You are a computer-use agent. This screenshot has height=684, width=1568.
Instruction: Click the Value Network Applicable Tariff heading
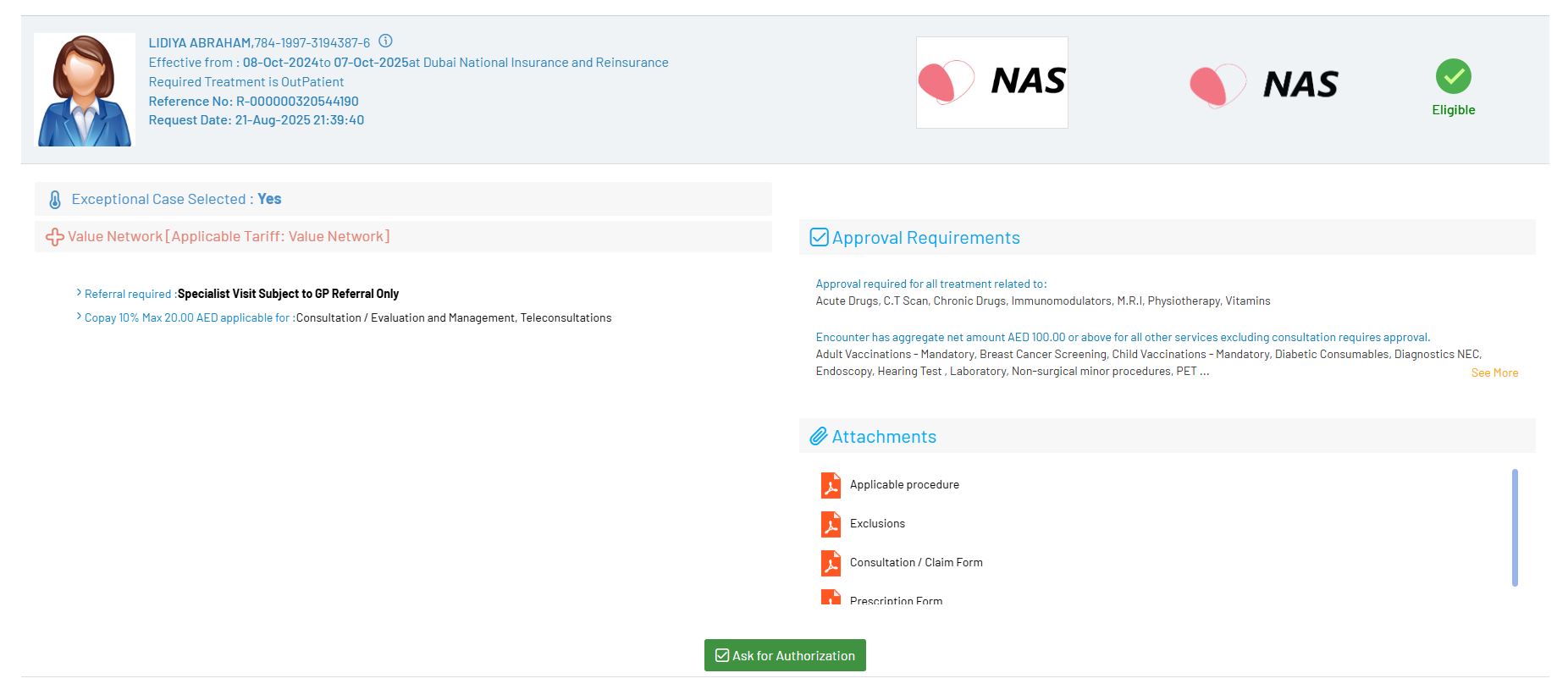tap(229, 236)
